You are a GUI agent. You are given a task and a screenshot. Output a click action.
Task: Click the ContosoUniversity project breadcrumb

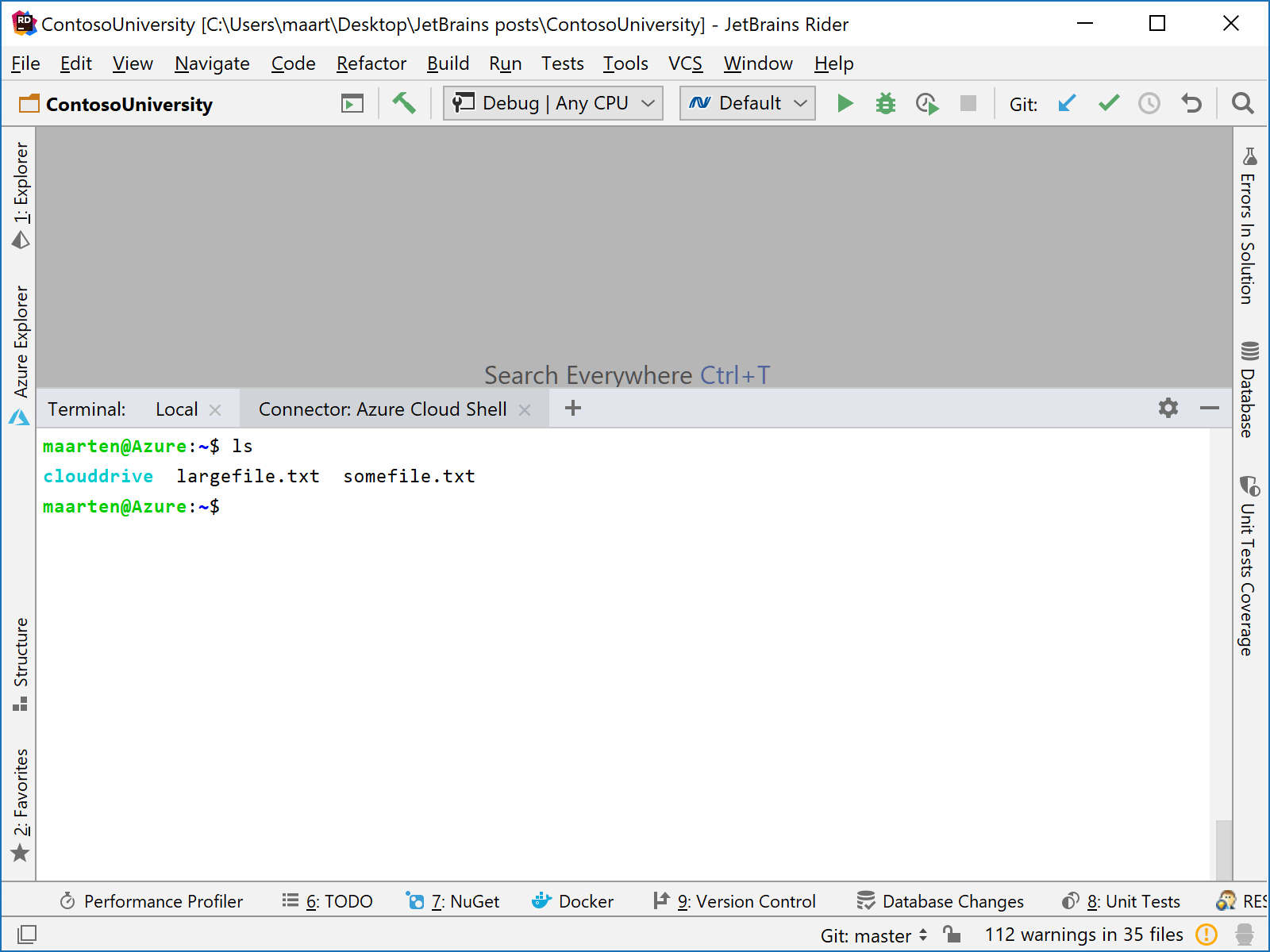click(x=116, y=104)
